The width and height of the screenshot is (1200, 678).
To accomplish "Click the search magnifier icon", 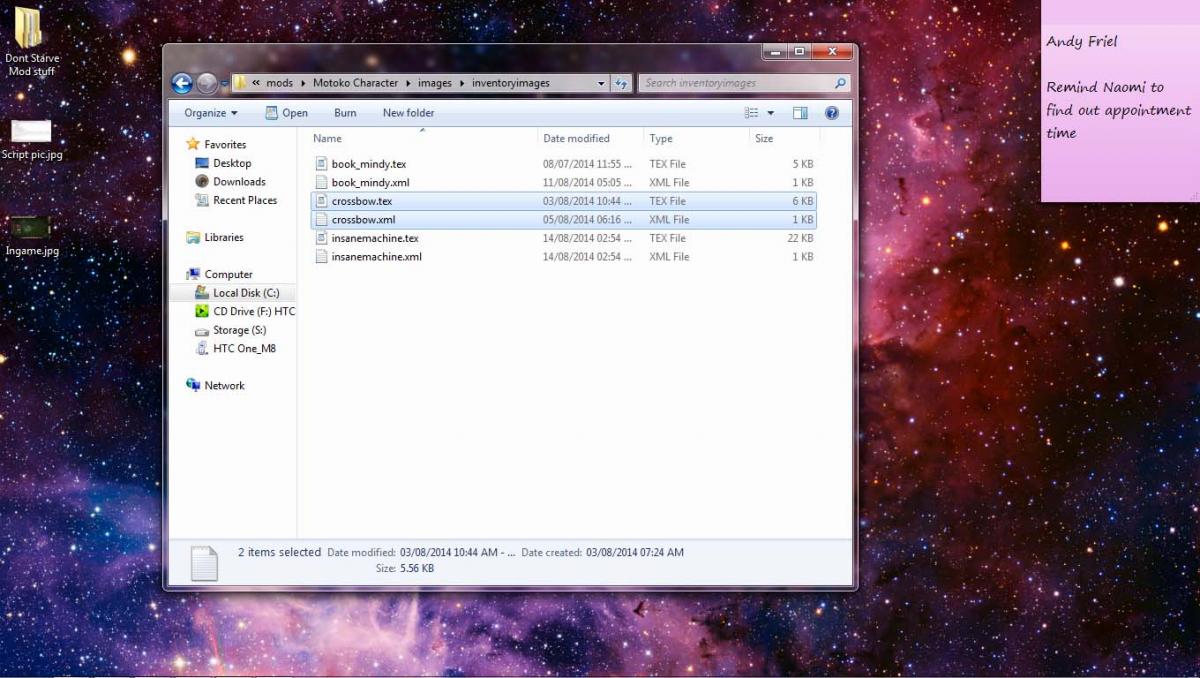I will point(840,84).
